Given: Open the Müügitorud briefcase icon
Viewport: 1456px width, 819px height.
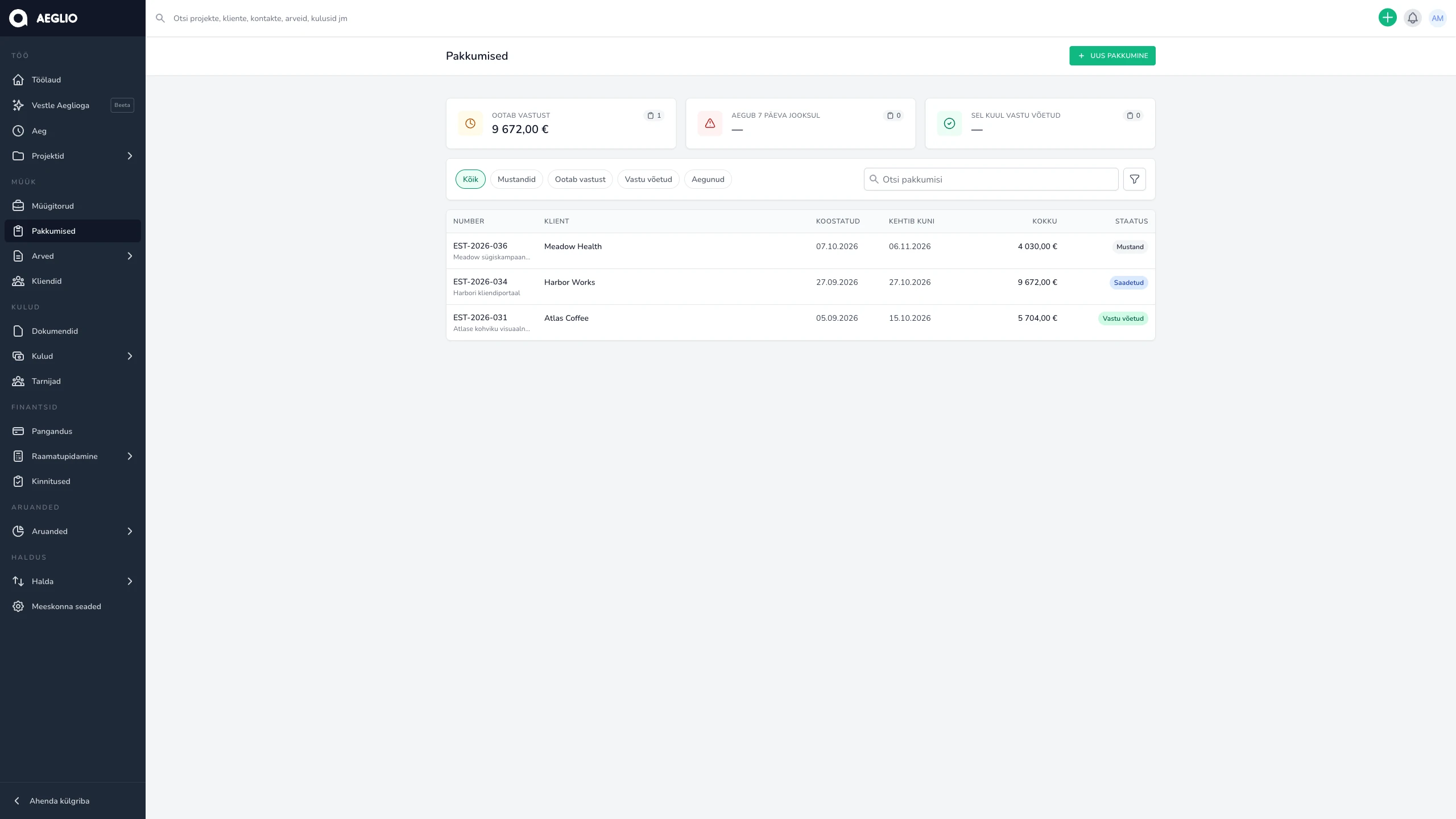Looking at the screenshot, I should 18,206.
